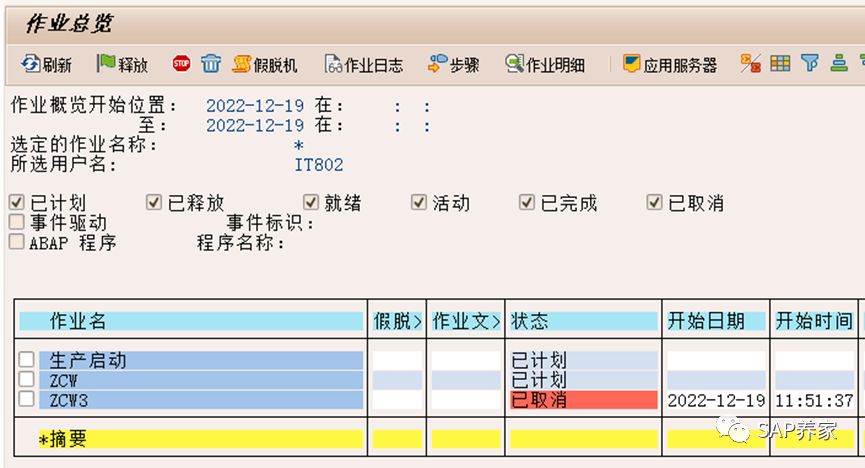The image size is (865, 468).
Task: Select the checkbox for job 生产启动
Action: tap(26, 359)
